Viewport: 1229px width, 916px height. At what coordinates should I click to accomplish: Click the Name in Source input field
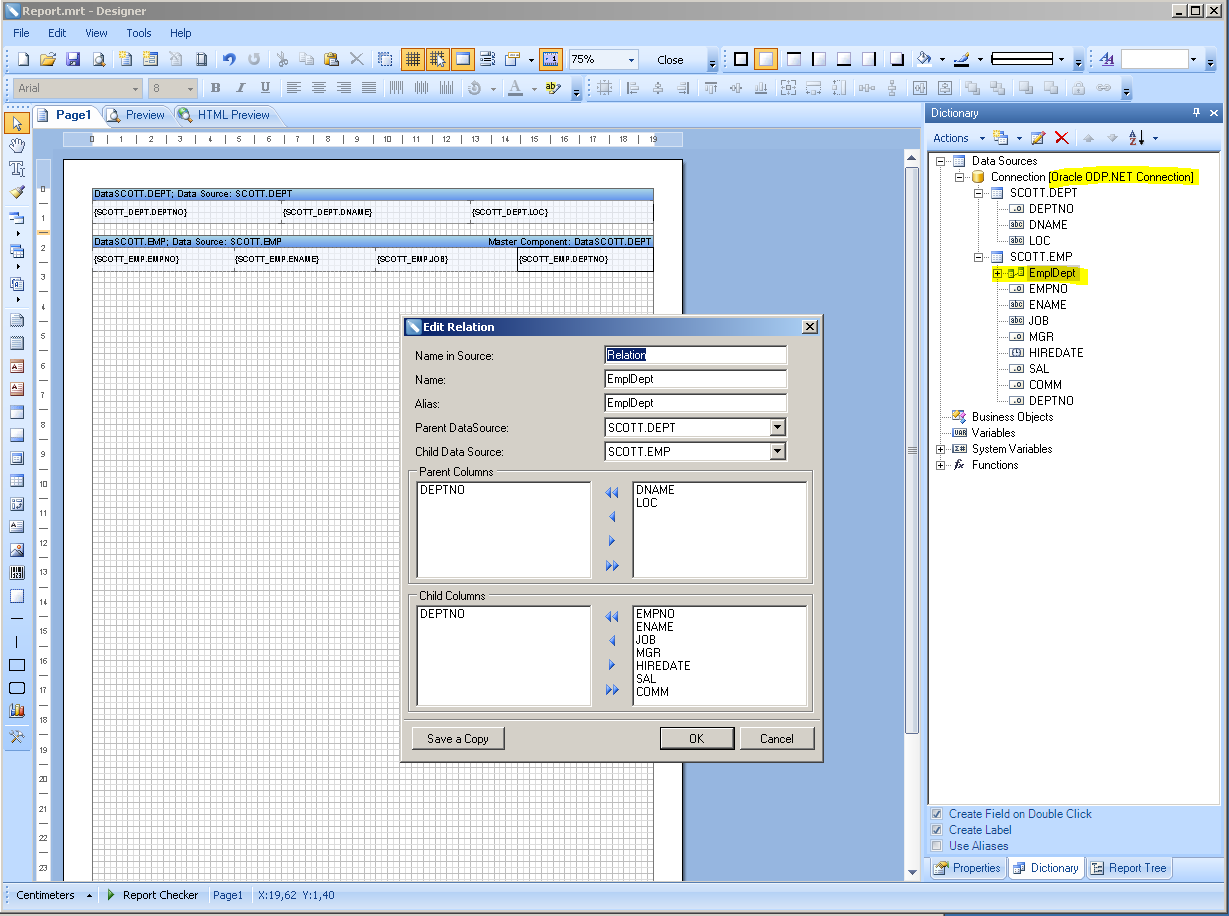(x=695, y=355)
